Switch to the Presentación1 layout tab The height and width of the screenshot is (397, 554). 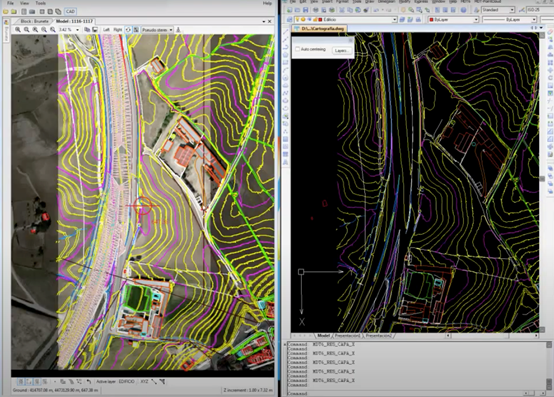tap(347, 336)
